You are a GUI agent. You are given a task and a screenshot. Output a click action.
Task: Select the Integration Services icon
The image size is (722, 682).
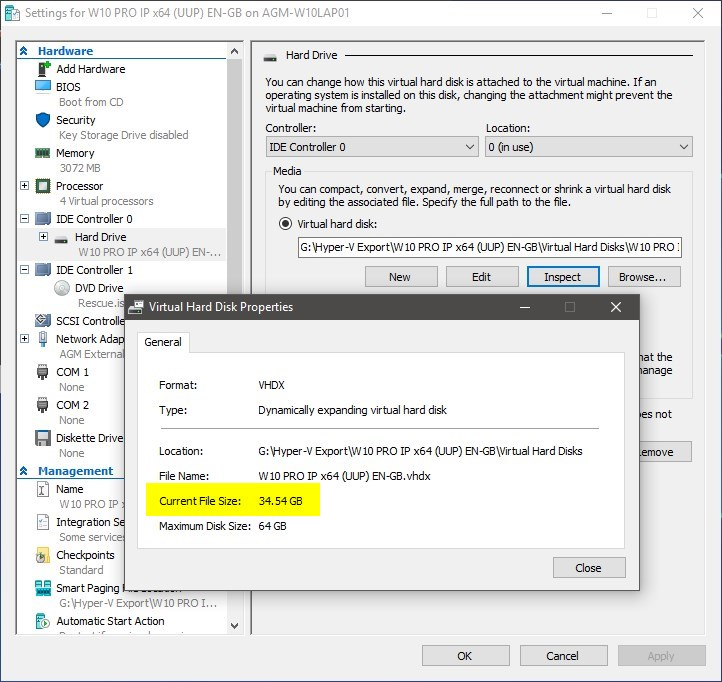click(42, 522)
